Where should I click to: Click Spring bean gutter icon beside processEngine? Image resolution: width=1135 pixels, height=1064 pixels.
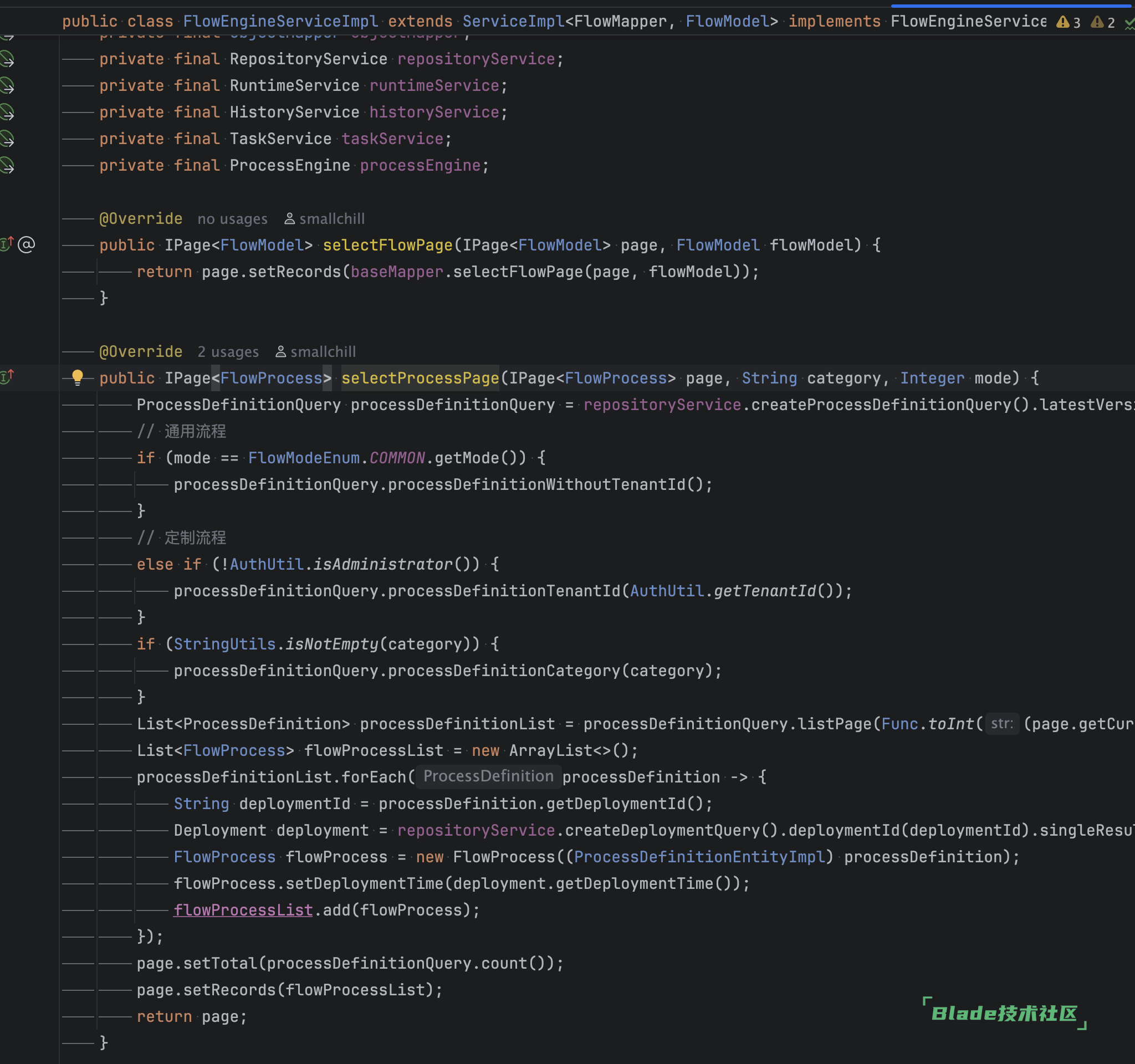click(7, 166)
